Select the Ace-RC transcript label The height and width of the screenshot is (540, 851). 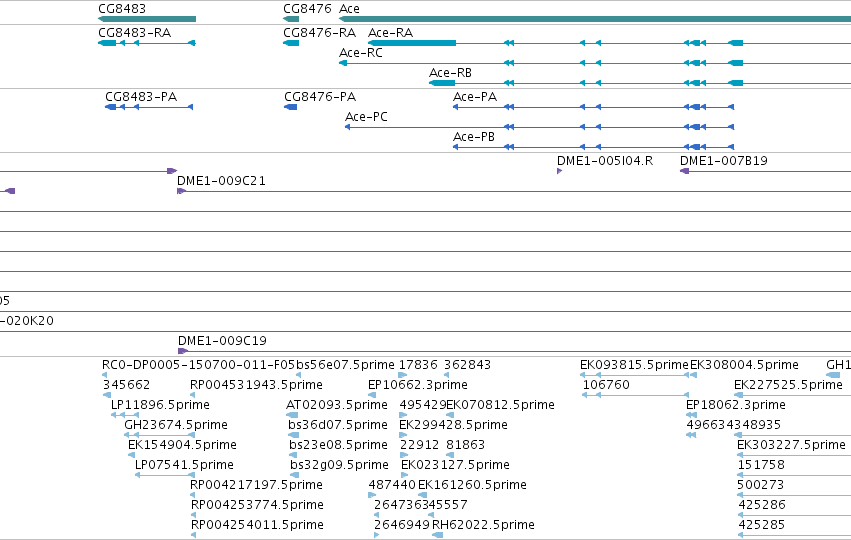click(x=361, y=53)
